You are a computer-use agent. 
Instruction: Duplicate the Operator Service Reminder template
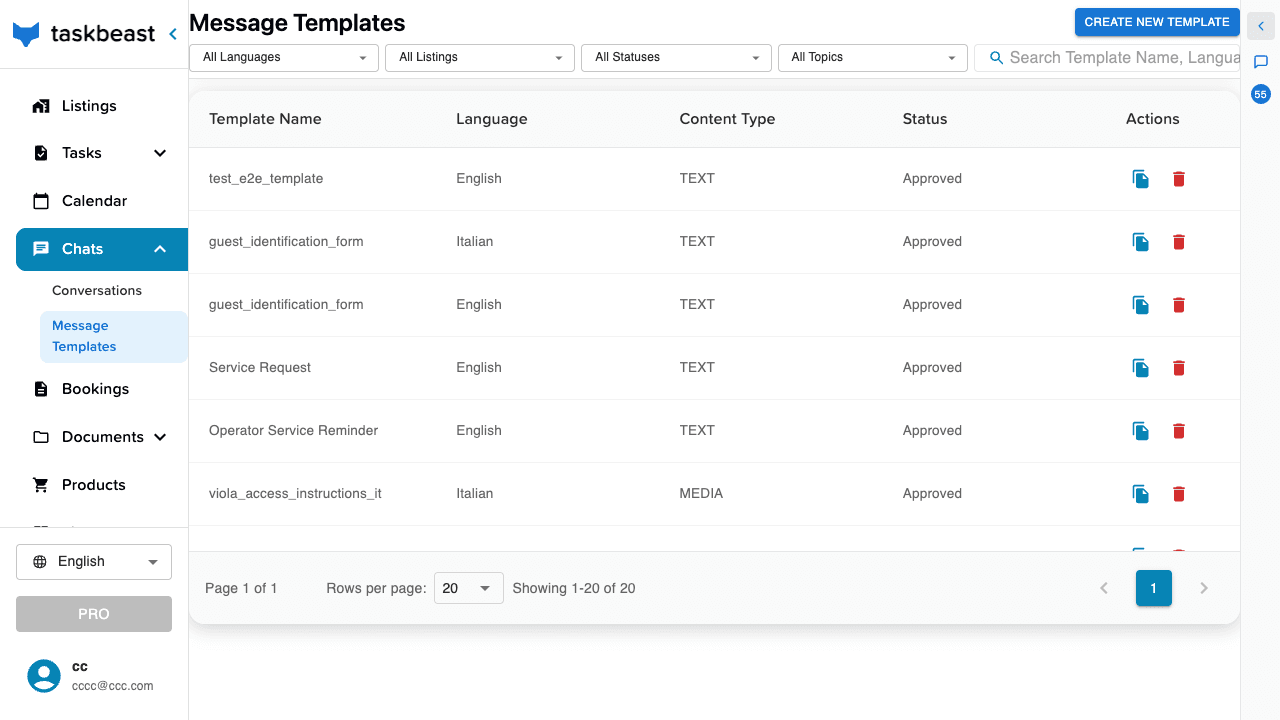[x=1140, y=431]
